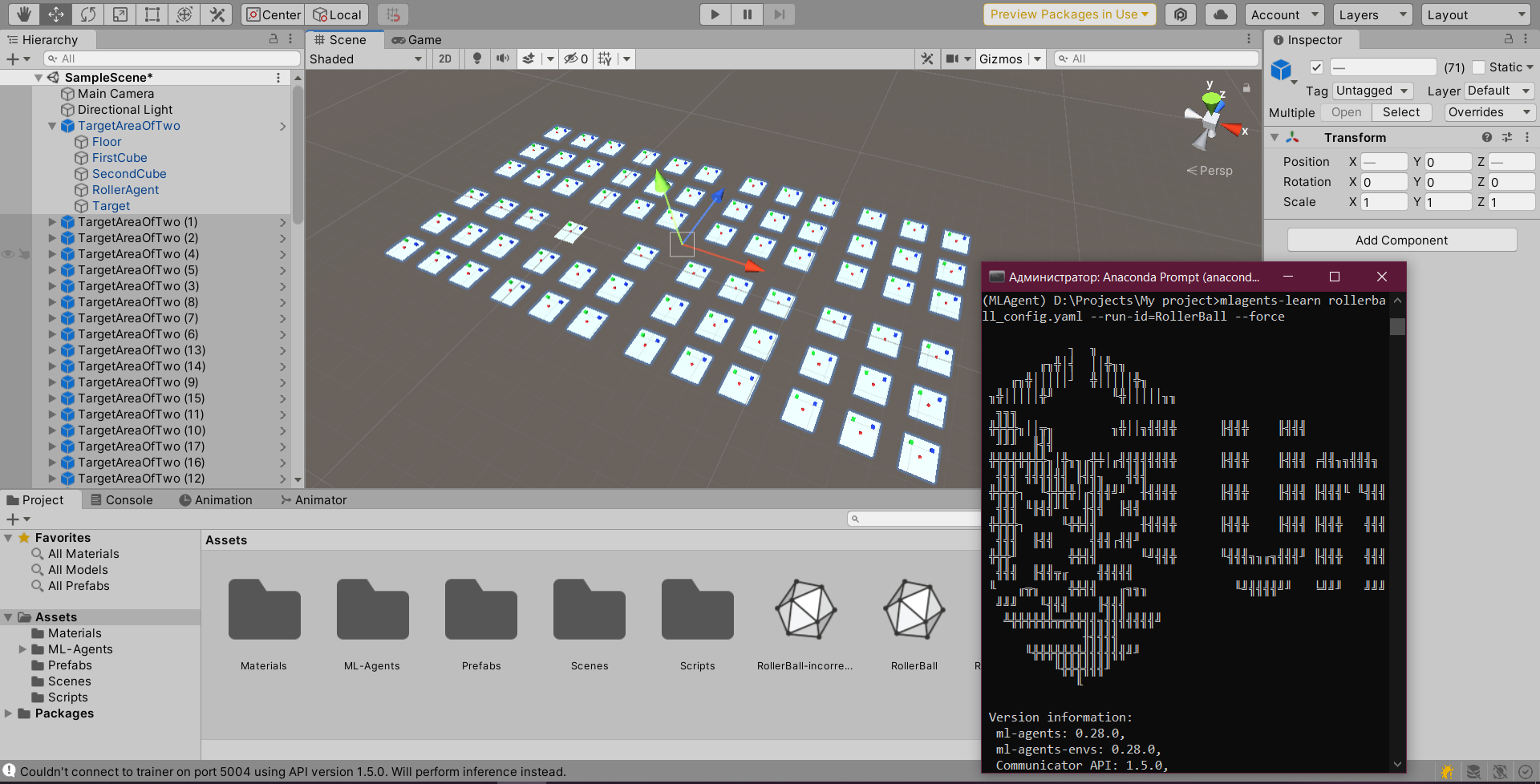Open the Animation tab
Screen dimensions: 1540x784
click(x=216, y=499)
